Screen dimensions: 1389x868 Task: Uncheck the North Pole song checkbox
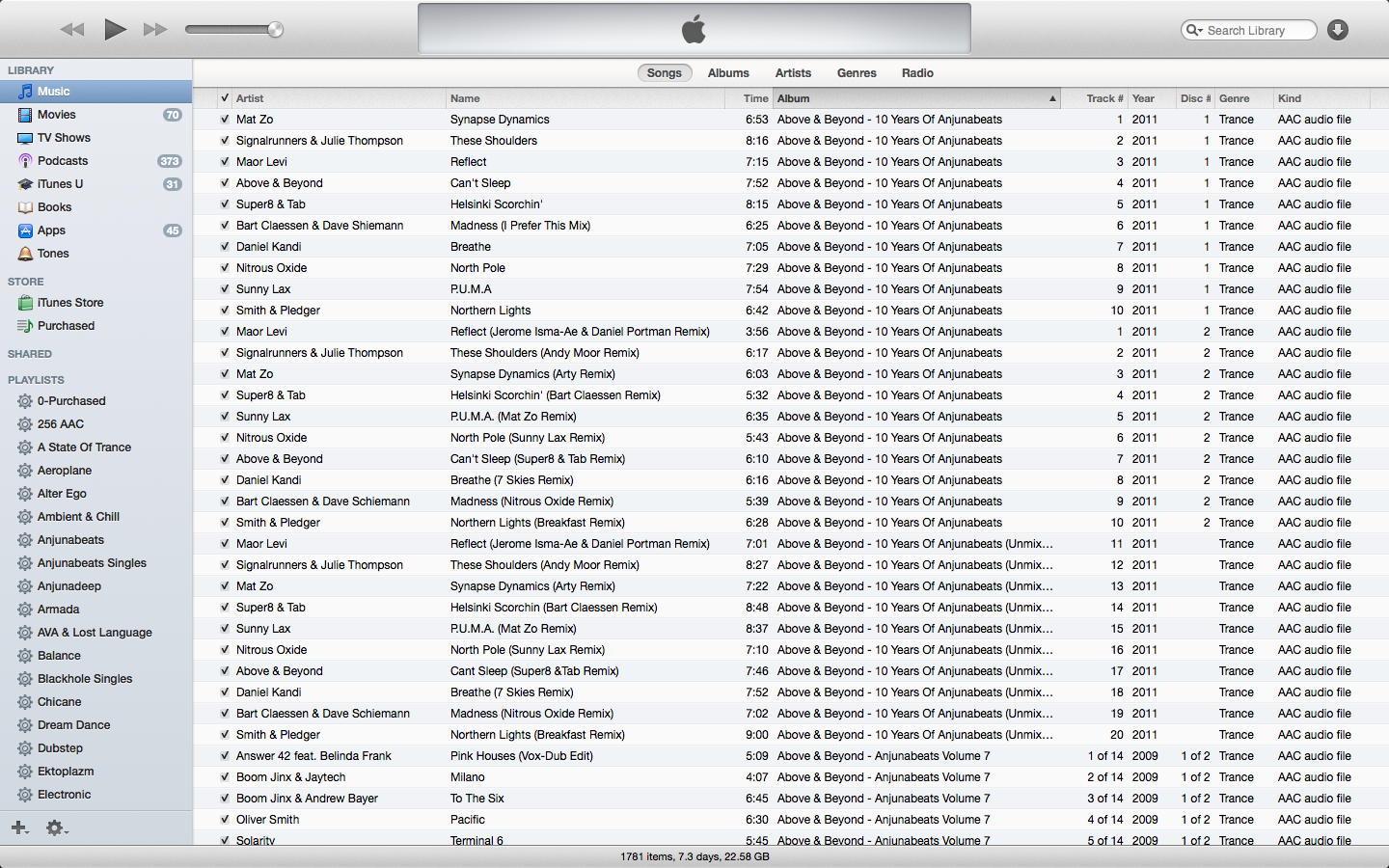[x=225, y=268]
